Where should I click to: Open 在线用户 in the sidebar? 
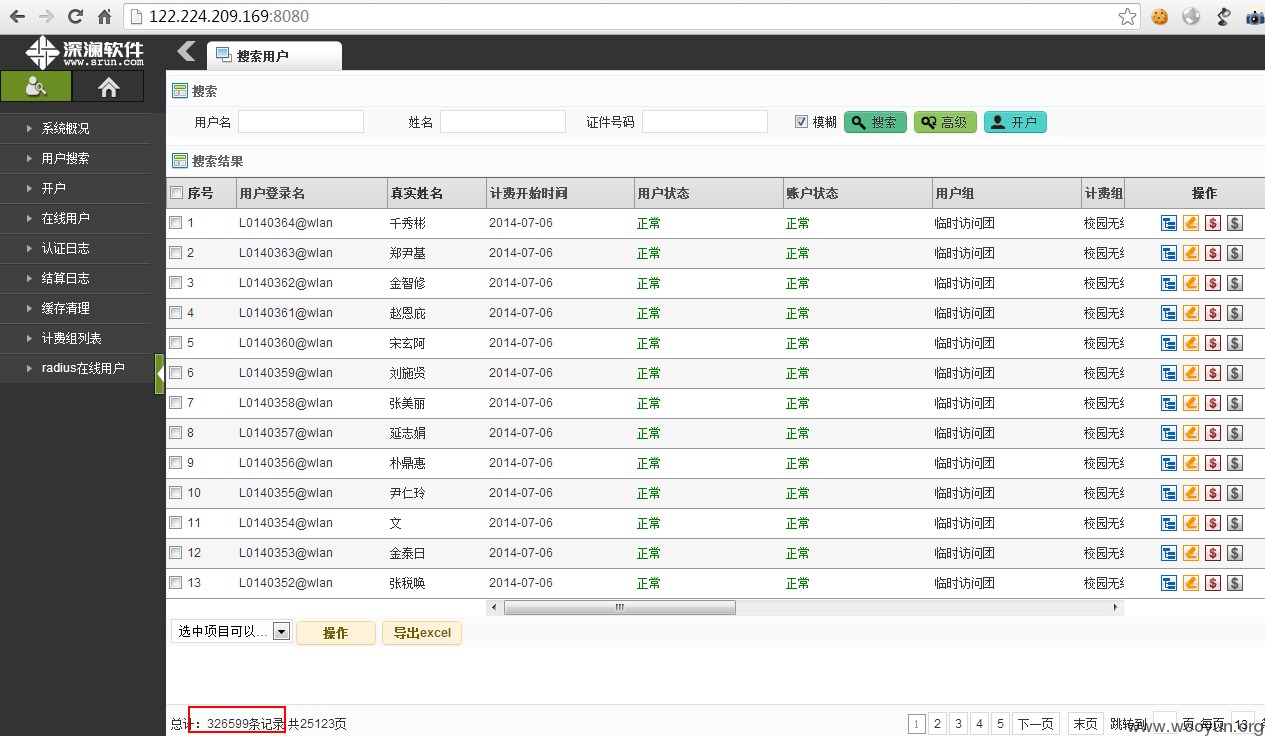pyautogui.click(x=75, y=218)
